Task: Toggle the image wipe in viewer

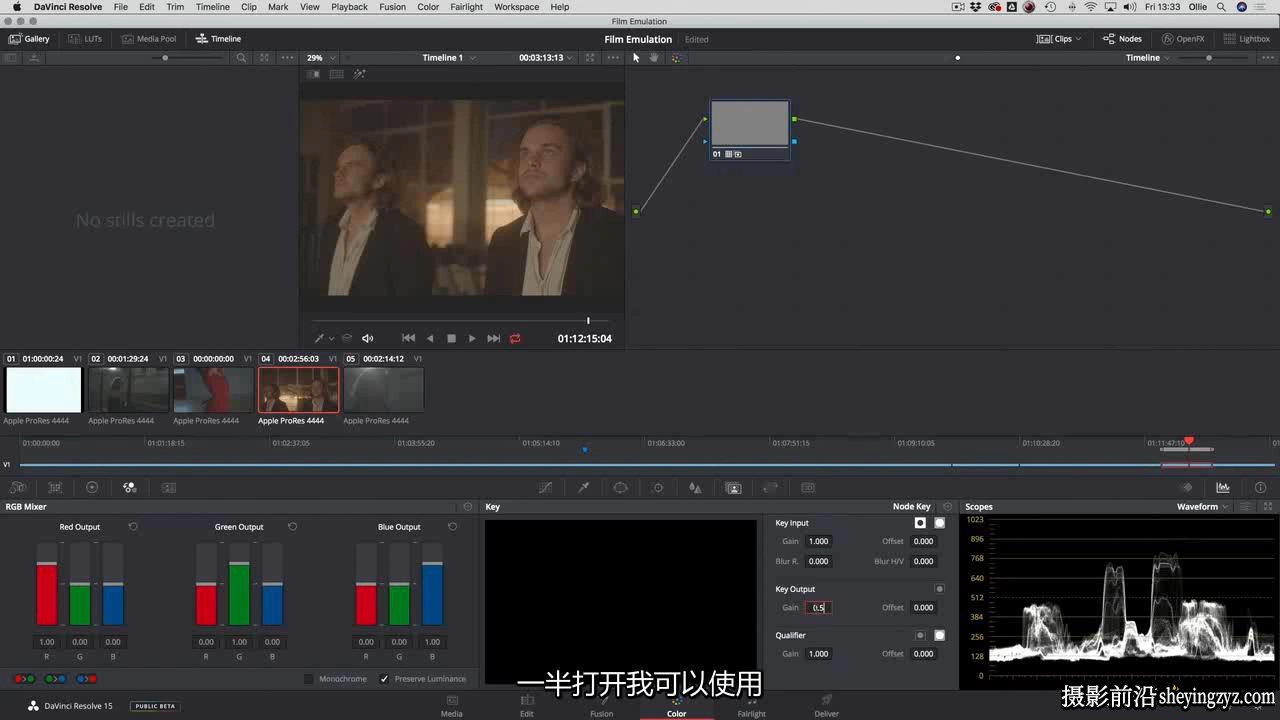Action: [313, 74]
